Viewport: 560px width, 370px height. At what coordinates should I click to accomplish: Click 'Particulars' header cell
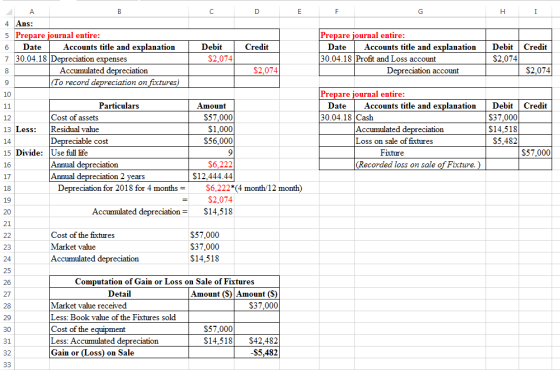(119, 106)
